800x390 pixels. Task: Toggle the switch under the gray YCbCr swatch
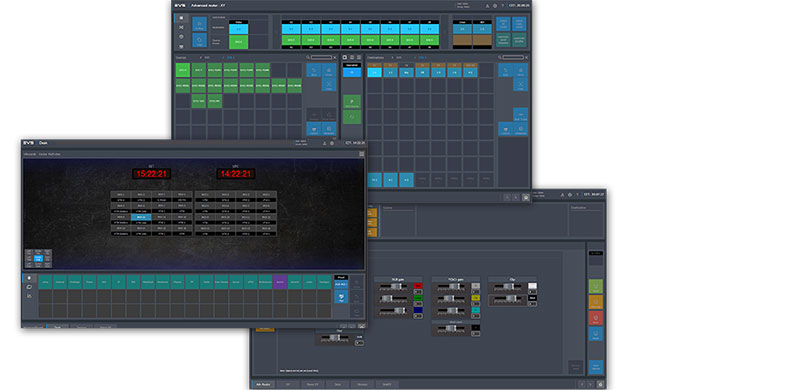(x=476, y=291)
